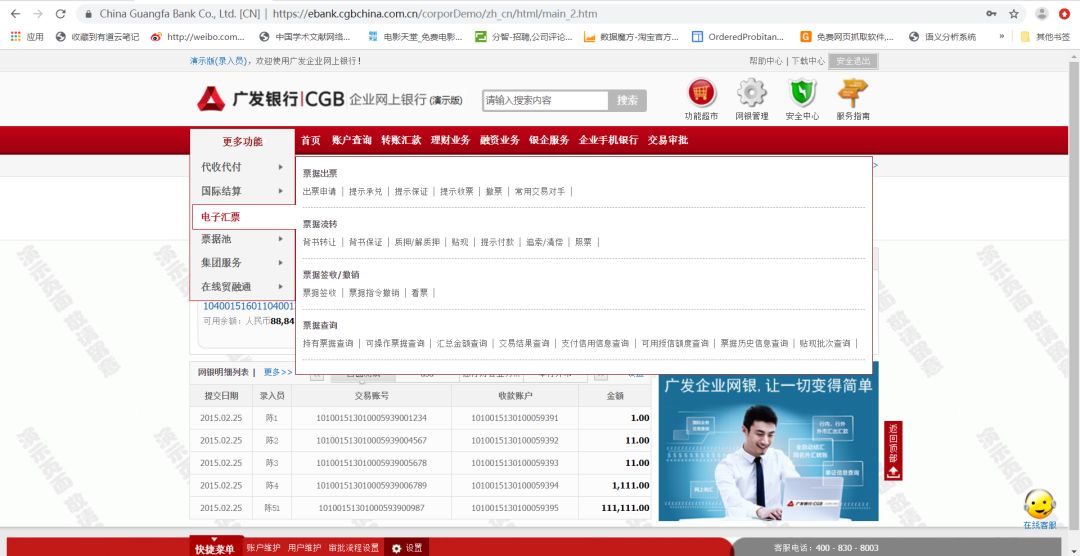This screenshot has width=1080, height=556.
Task: Select the 电子汇票 menu entry
Action: 243,216
